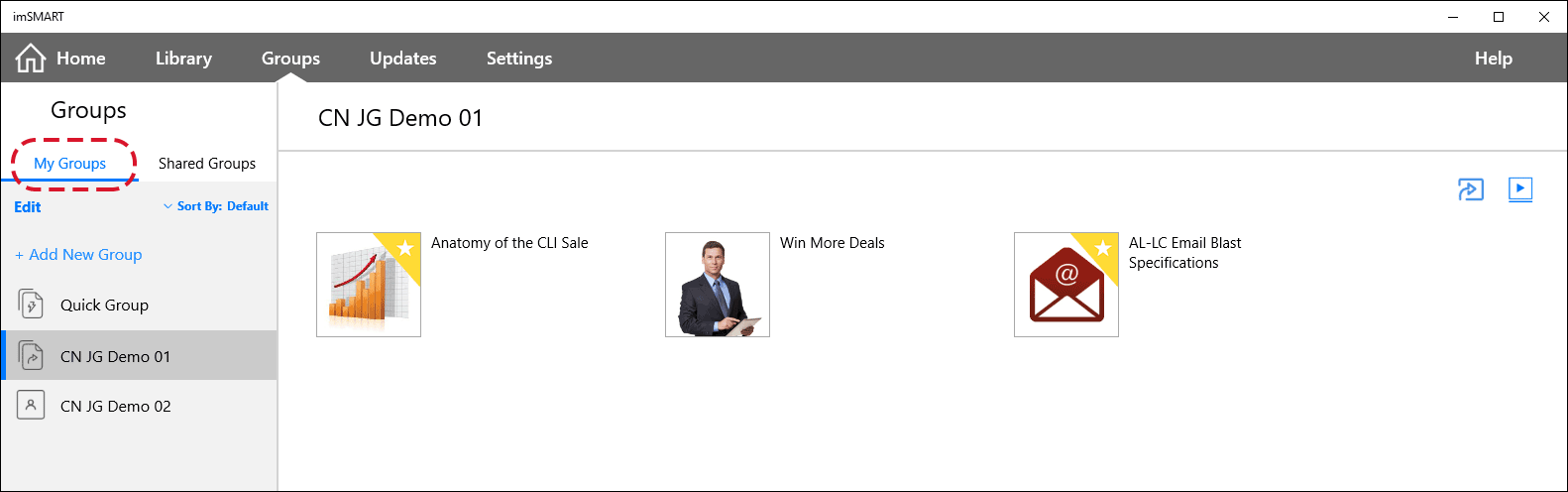Switch to the My Groups tab
1568x492 pixels.
[69, 164]
